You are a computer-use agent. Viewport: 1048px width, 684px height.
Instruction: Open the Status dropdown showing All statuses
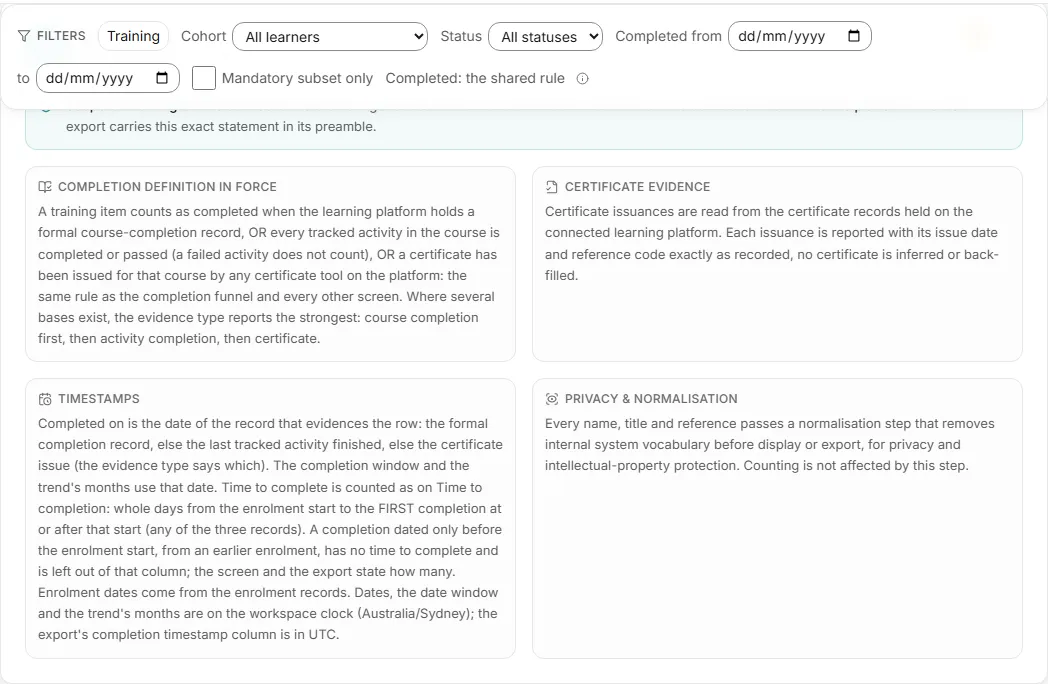pos(545,37)
